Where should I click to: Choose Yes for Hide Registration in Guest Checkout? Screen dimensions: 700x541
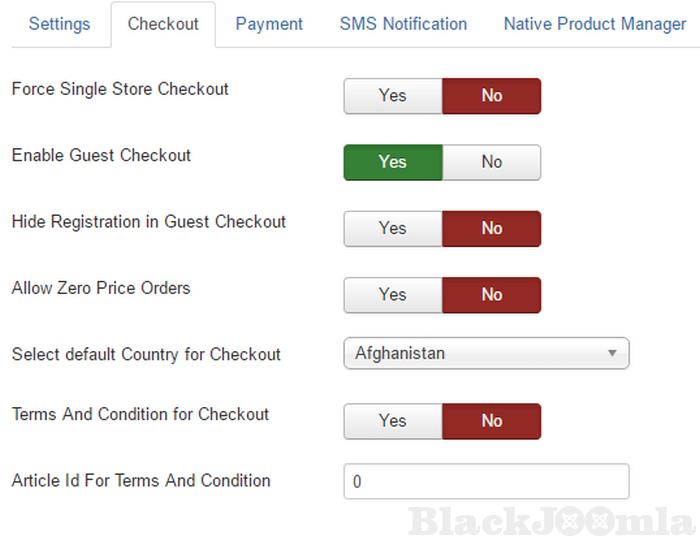pyautogui.click(x=393, y=228)
